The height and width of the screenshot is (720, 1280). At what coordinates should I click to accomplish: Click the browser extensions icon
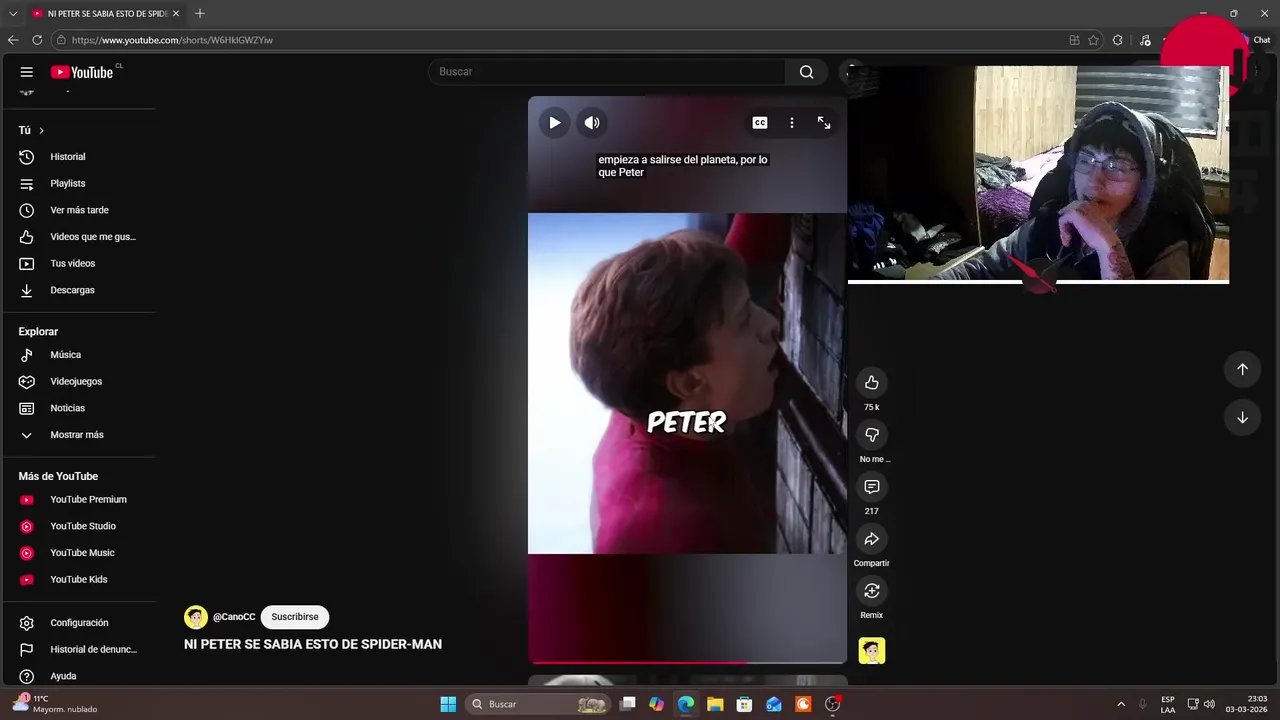click(1118, 40)
